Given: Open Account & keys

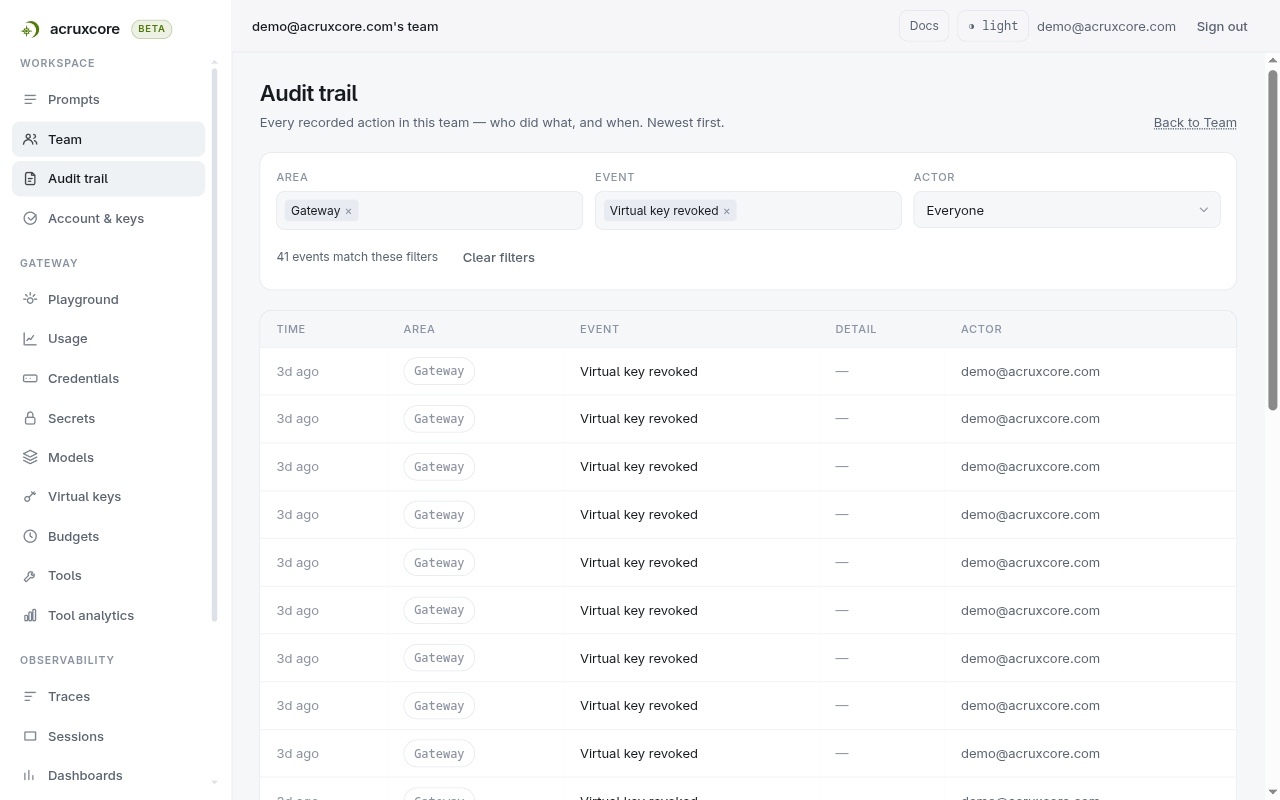Looking at the screenshot, I should [108, 218].
